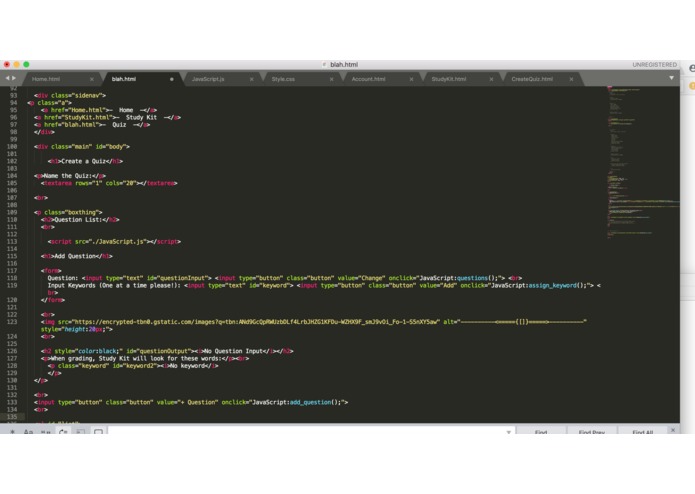Click the "Create a Quiz" heading text
695x494 pixels.
(83, 161)
